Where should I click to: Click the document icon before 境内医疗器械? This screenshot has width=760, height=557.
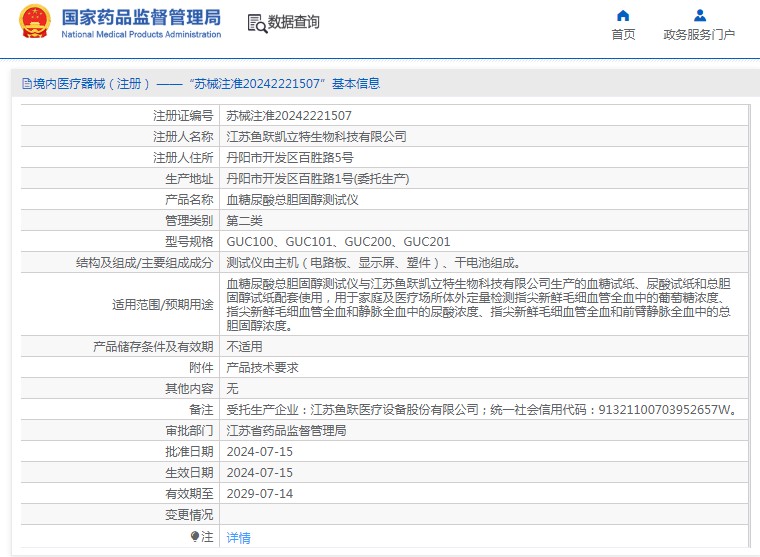point(27,84)
